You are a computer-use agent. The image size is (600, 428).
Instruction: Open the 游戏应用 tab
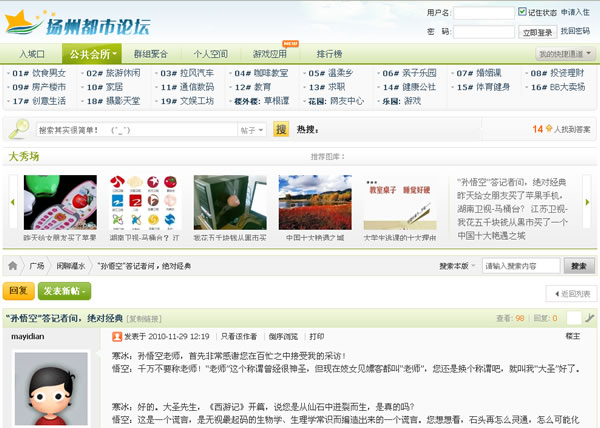pyautogui.click(x=270, y=54)
